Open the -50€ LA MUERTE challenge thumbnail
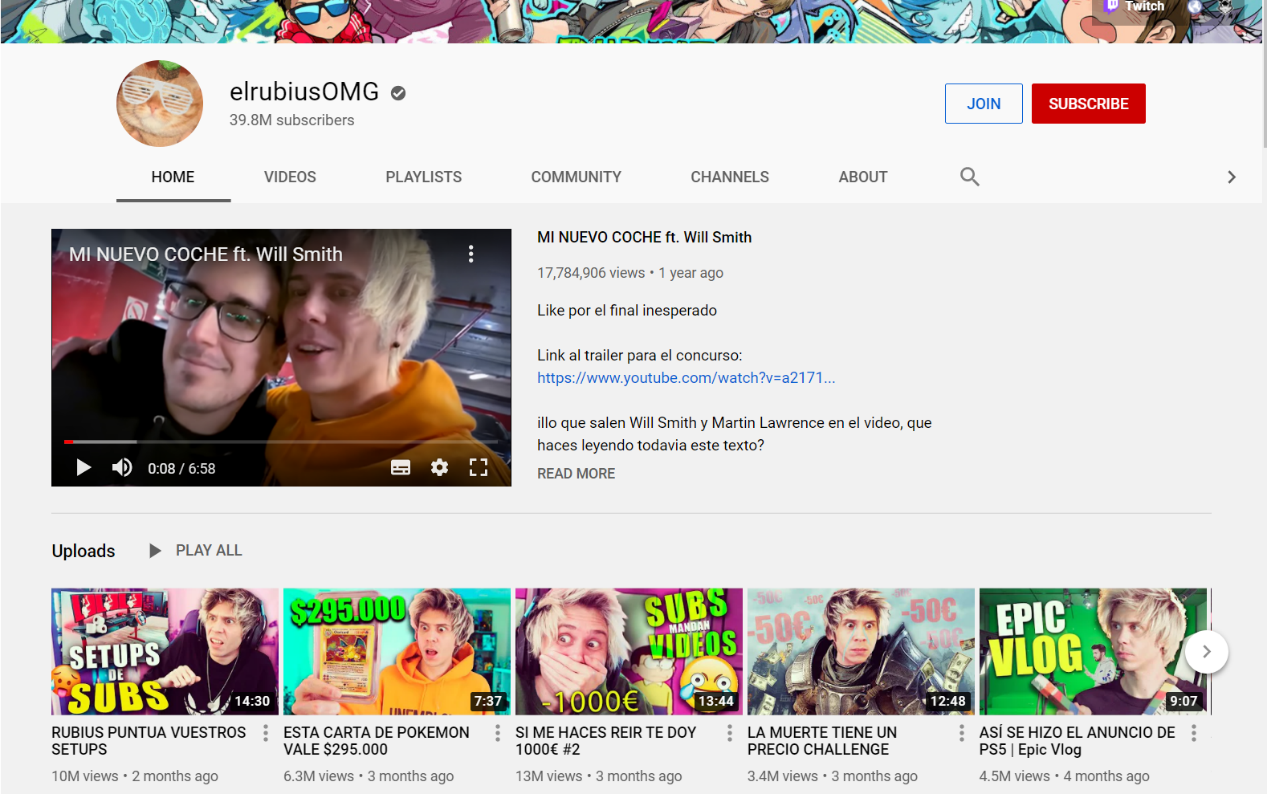 pyautogui.click(x=861, y=651)
